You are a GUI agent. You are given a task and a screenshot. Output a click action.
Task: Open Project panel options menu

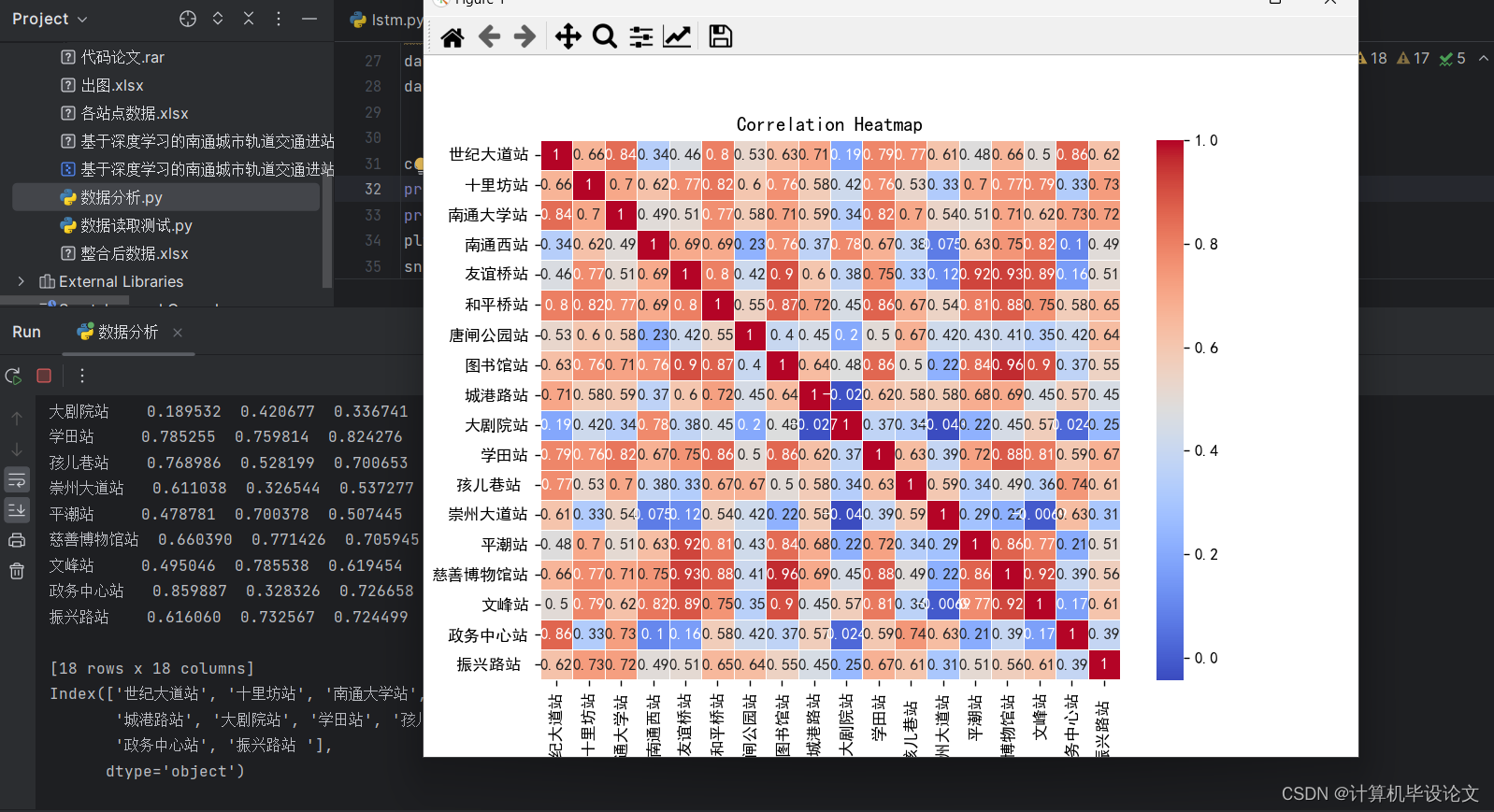pos(279,19)
